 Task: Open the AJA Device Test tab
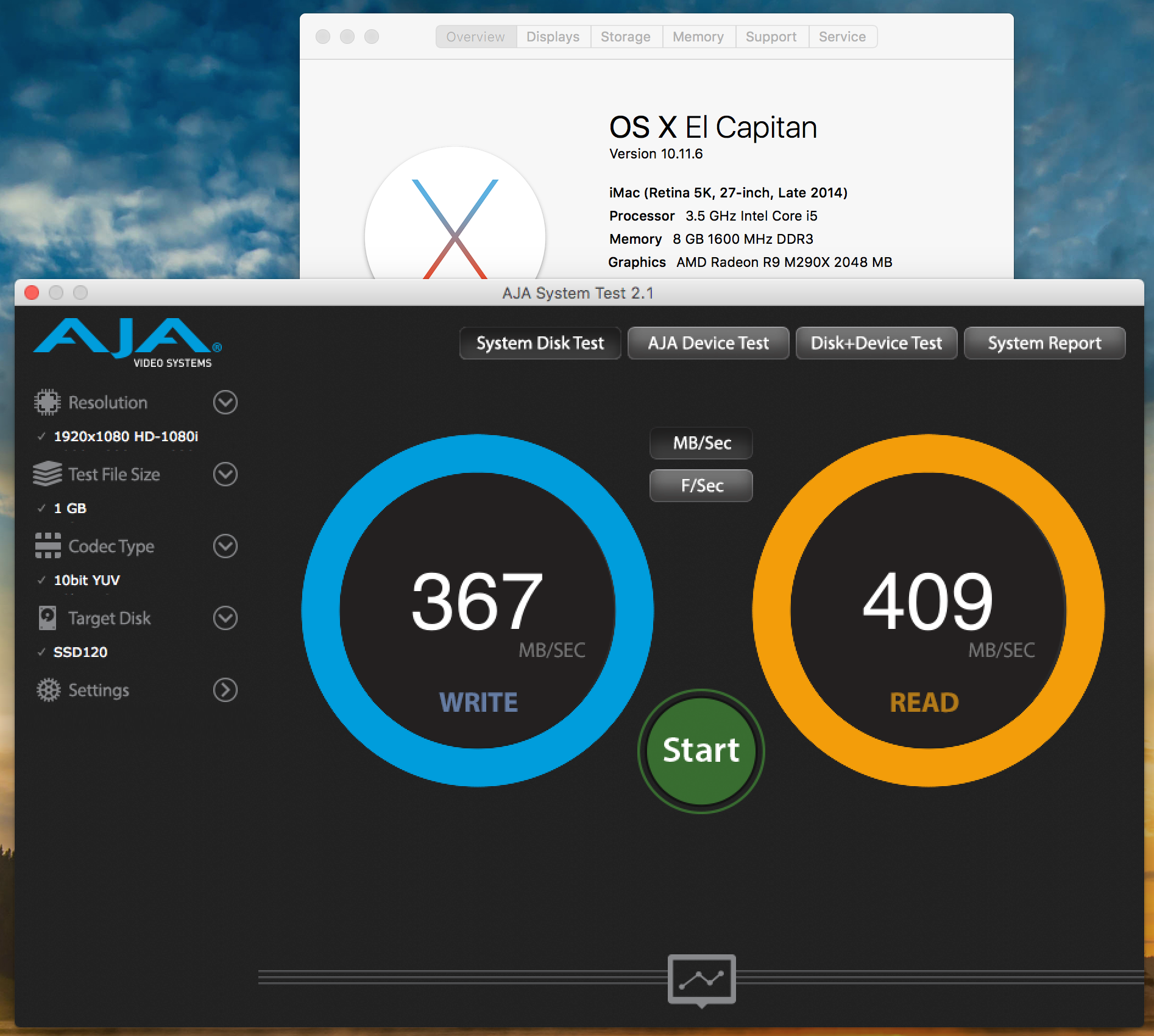point(708,343)
